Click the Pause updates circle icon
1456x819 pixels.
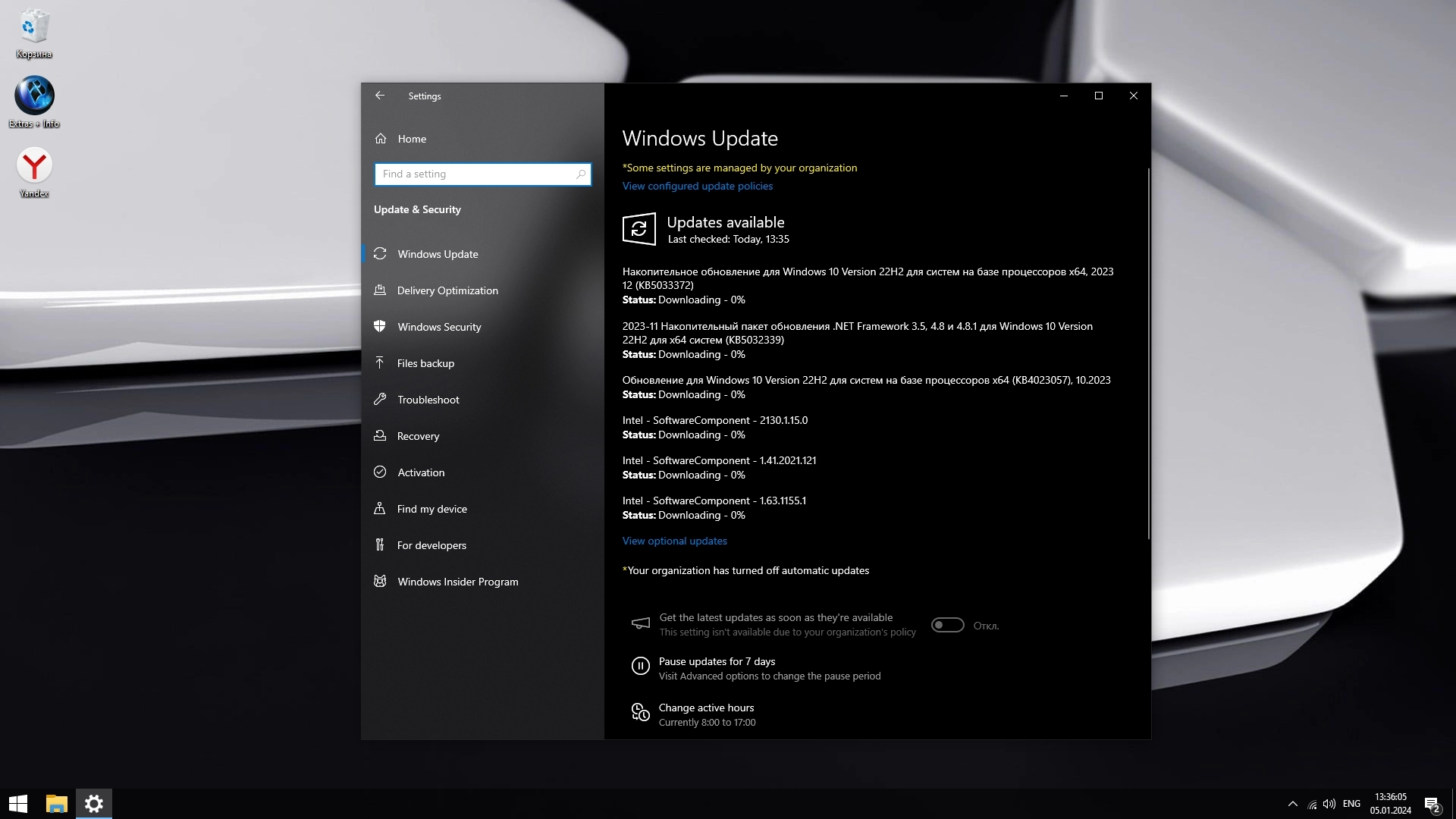[x=640, y=667]
